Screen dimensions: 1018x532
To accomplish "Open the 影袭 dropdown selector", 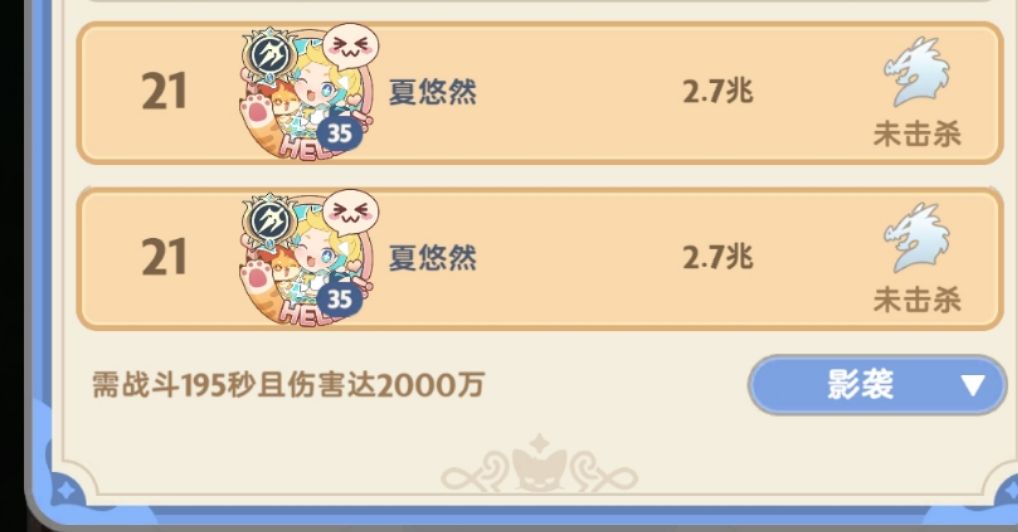I will (x=877, y=385).
